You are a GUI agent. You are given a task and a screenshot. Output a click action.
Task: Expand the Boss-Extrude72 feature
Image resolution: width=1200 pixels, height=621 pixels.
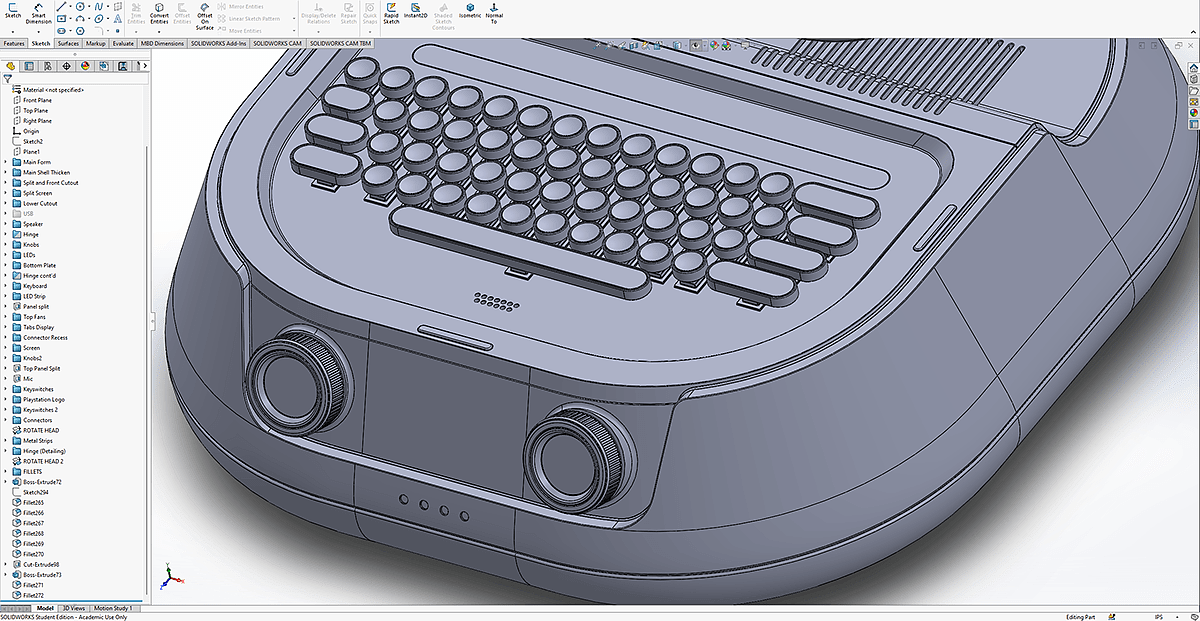5,482
